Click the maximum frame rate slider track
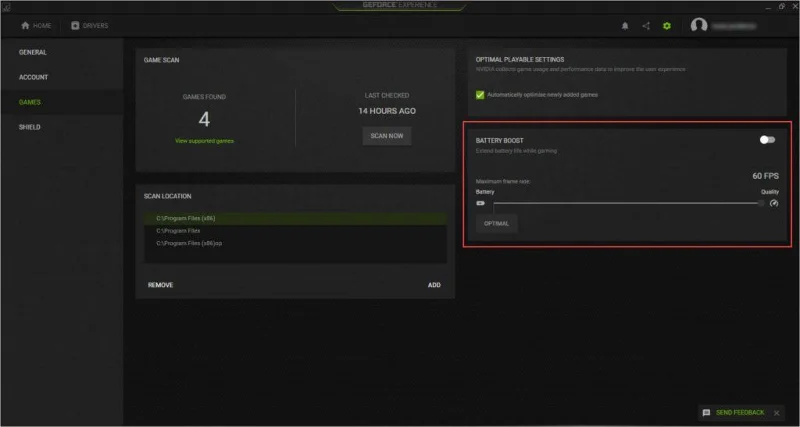The image size is (800, 427). (626, 203)
